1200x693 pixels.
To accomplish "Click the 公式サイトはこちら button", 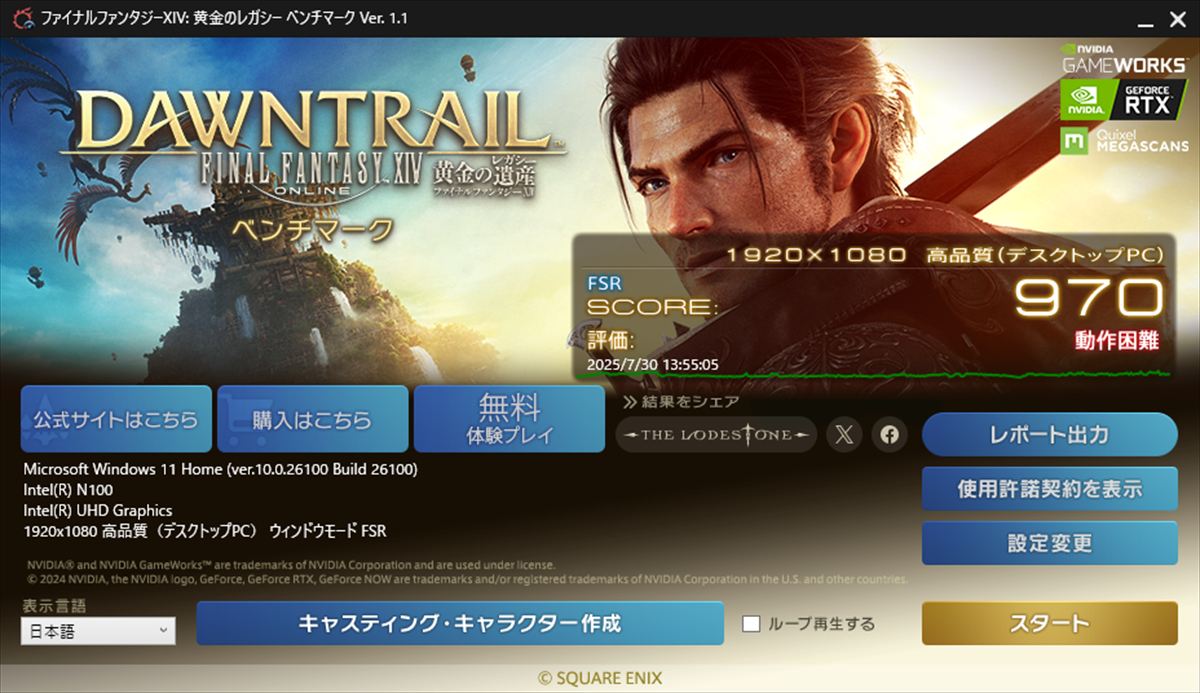I will (x=116, y=419).
